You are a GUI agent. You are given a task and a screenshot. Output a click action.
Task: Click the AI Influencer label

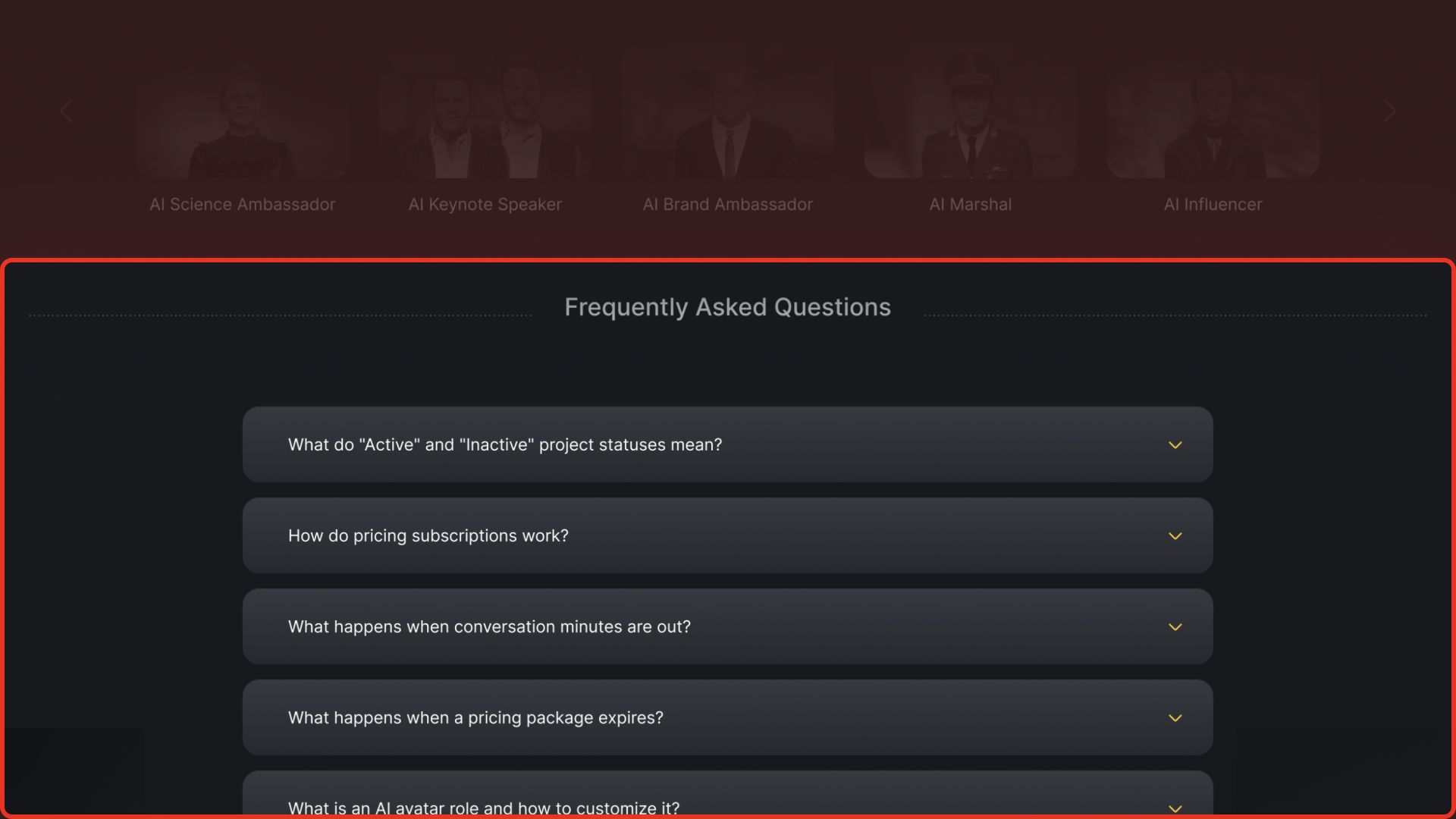(1213, 205)
